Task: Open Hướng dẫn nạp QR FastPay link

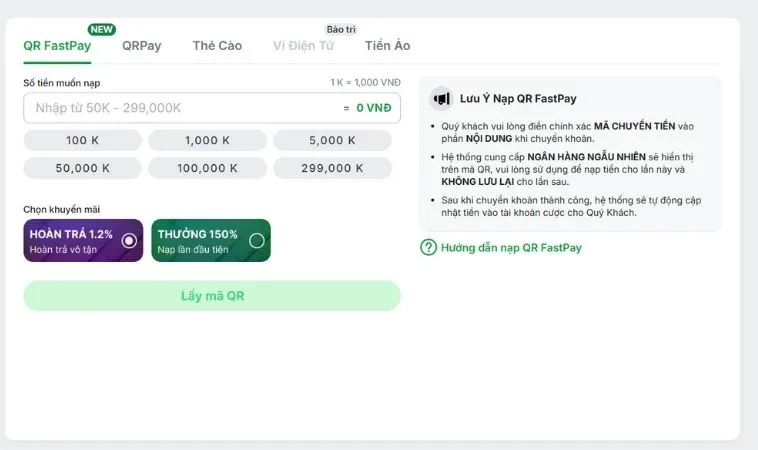Action: pos(511,247)
